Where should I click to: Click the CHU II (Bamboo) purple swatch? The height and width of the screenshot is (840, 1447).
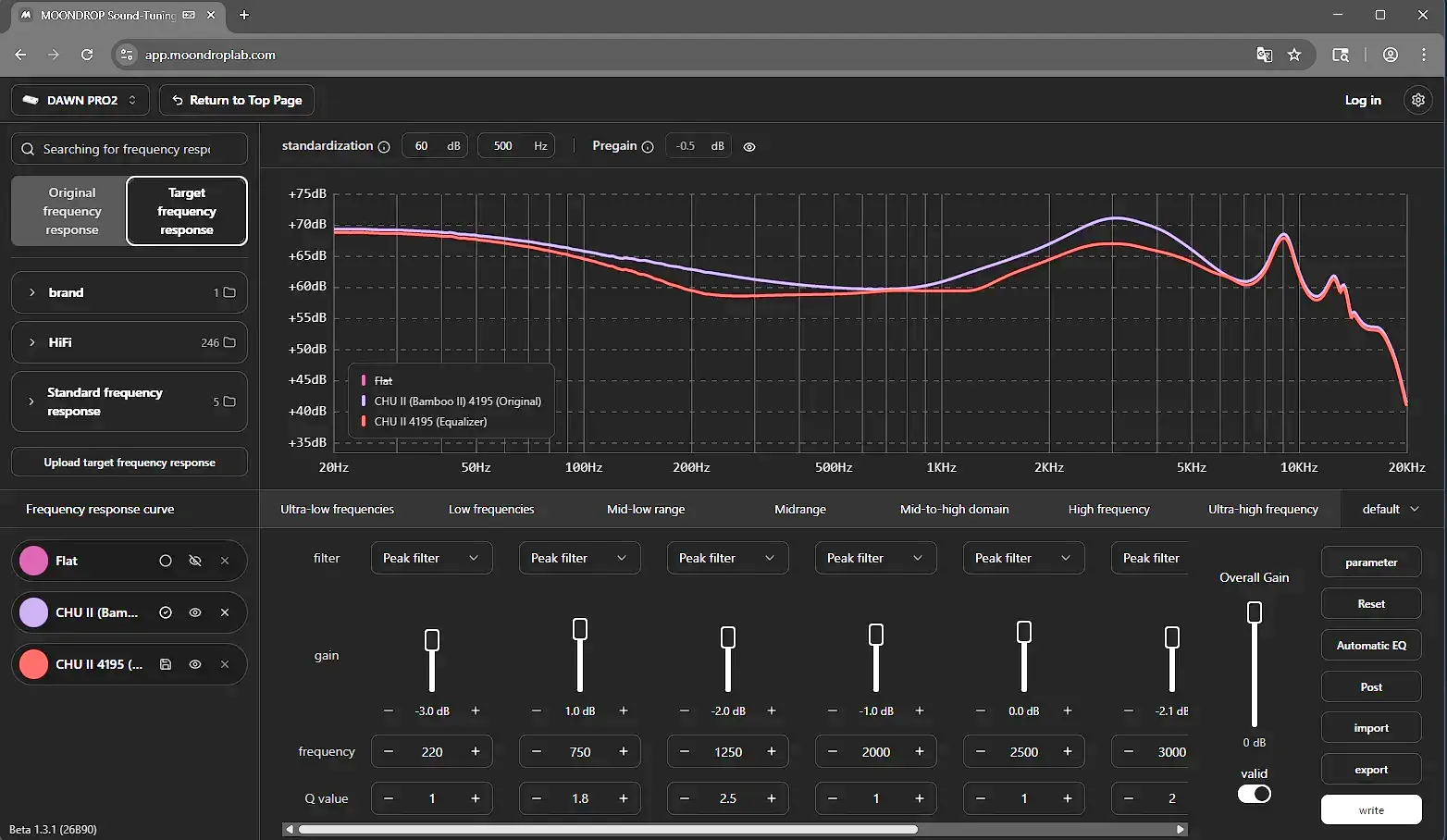tap(34, 612)
